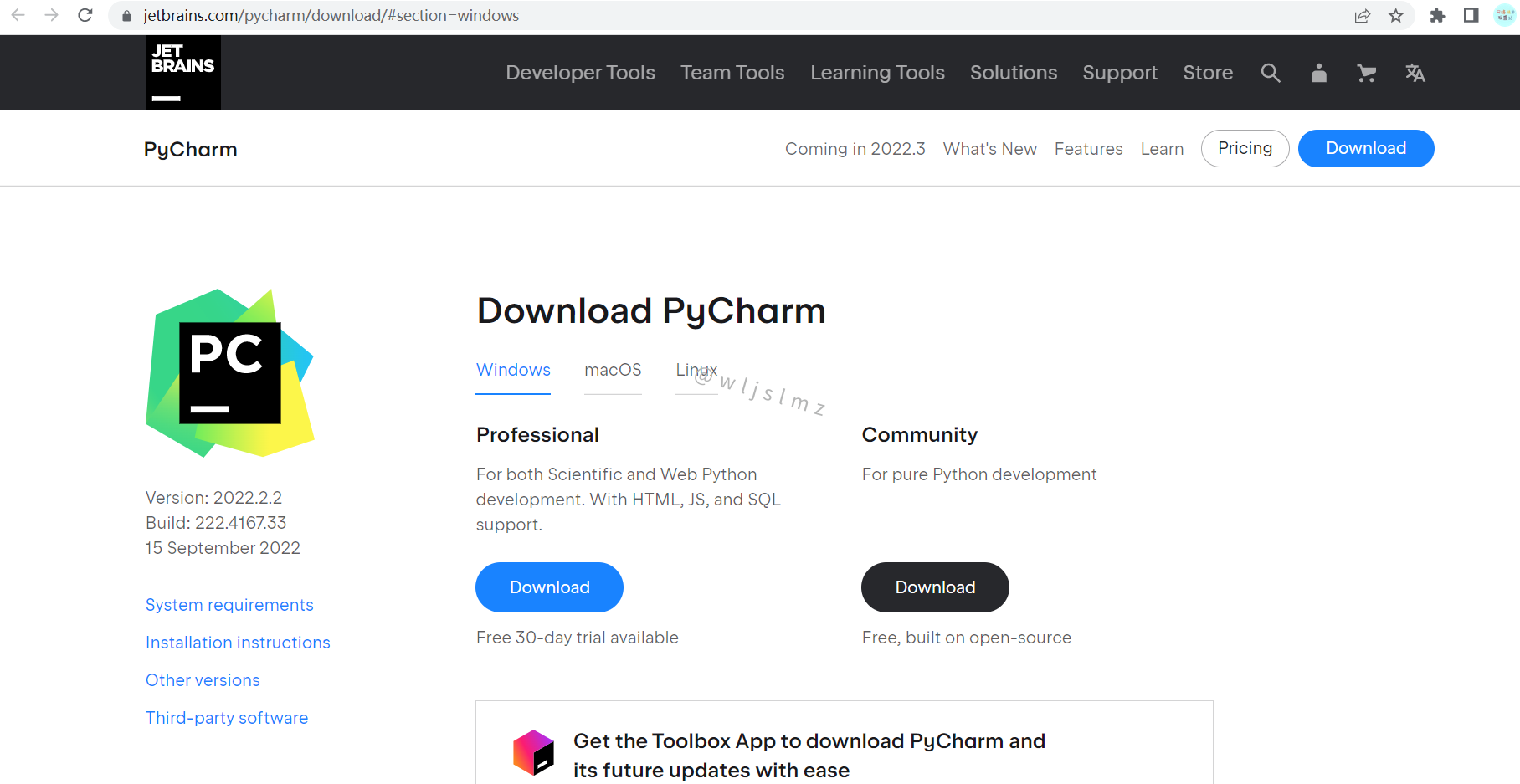1520x784 pixels.
Task: Reload the page with the refresh icon
Action: 85,15
